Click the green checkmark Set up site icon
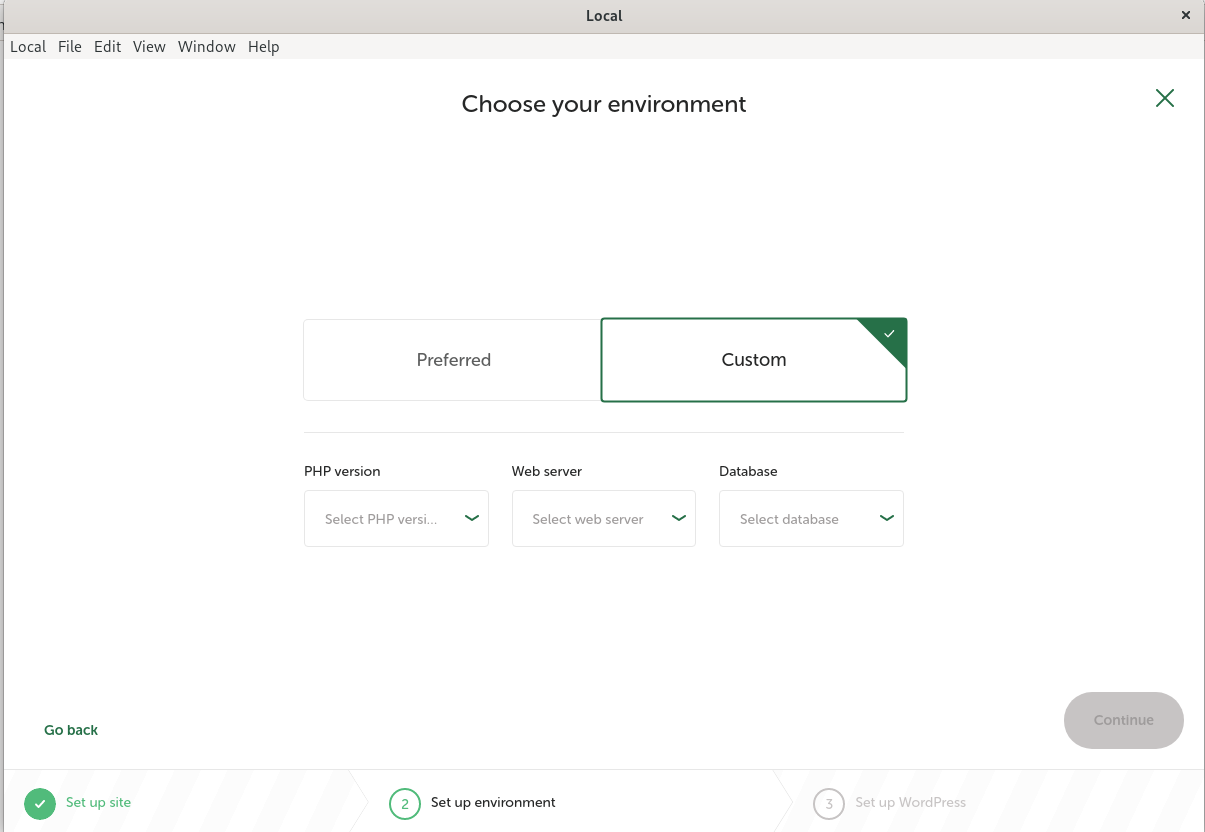This screenshot has width=1205, height=832. pyautogui.click(x=40, y=803)
